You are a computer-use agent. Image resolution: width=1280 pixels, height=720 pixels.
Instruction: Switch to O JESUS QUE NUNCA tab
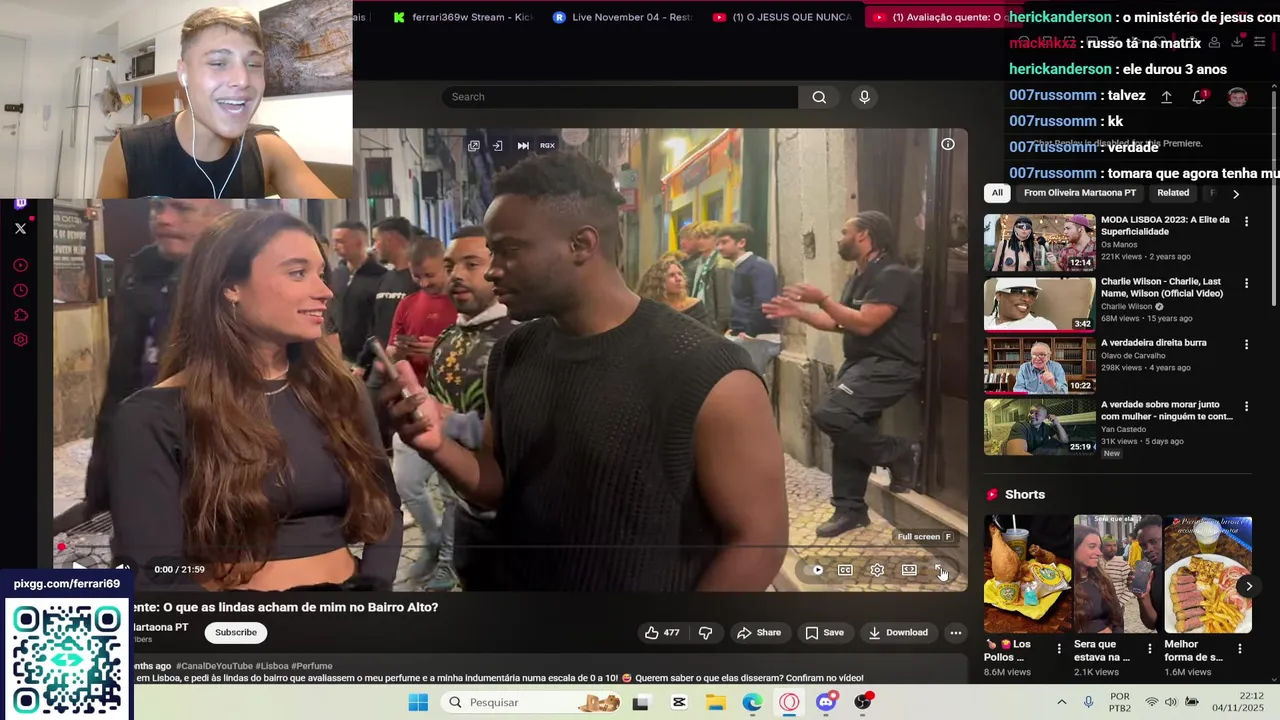coord(783,17)
